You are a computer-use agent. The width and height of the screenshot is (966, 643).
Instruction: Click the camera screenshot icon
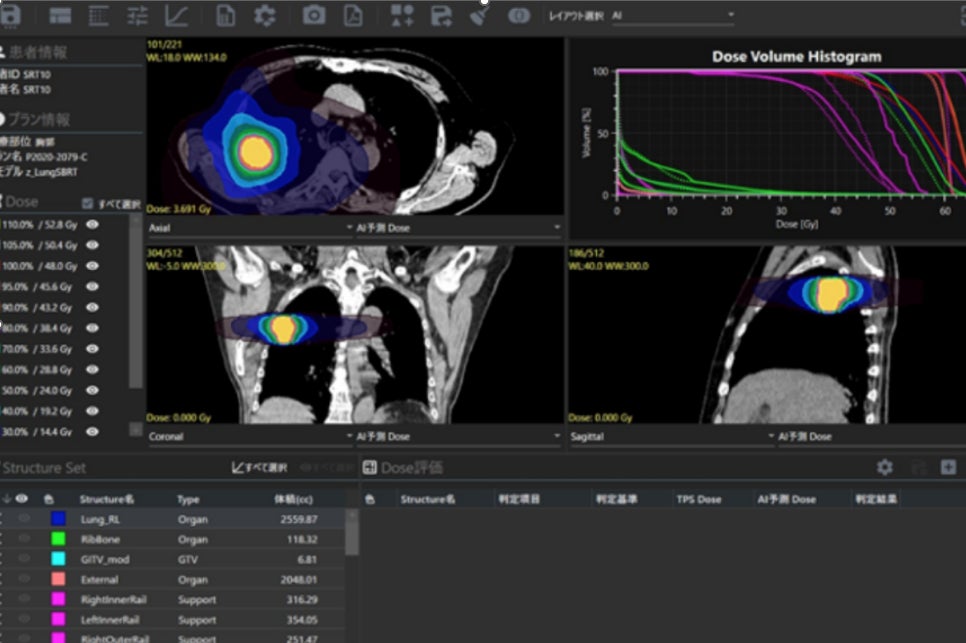click(314, 15)
